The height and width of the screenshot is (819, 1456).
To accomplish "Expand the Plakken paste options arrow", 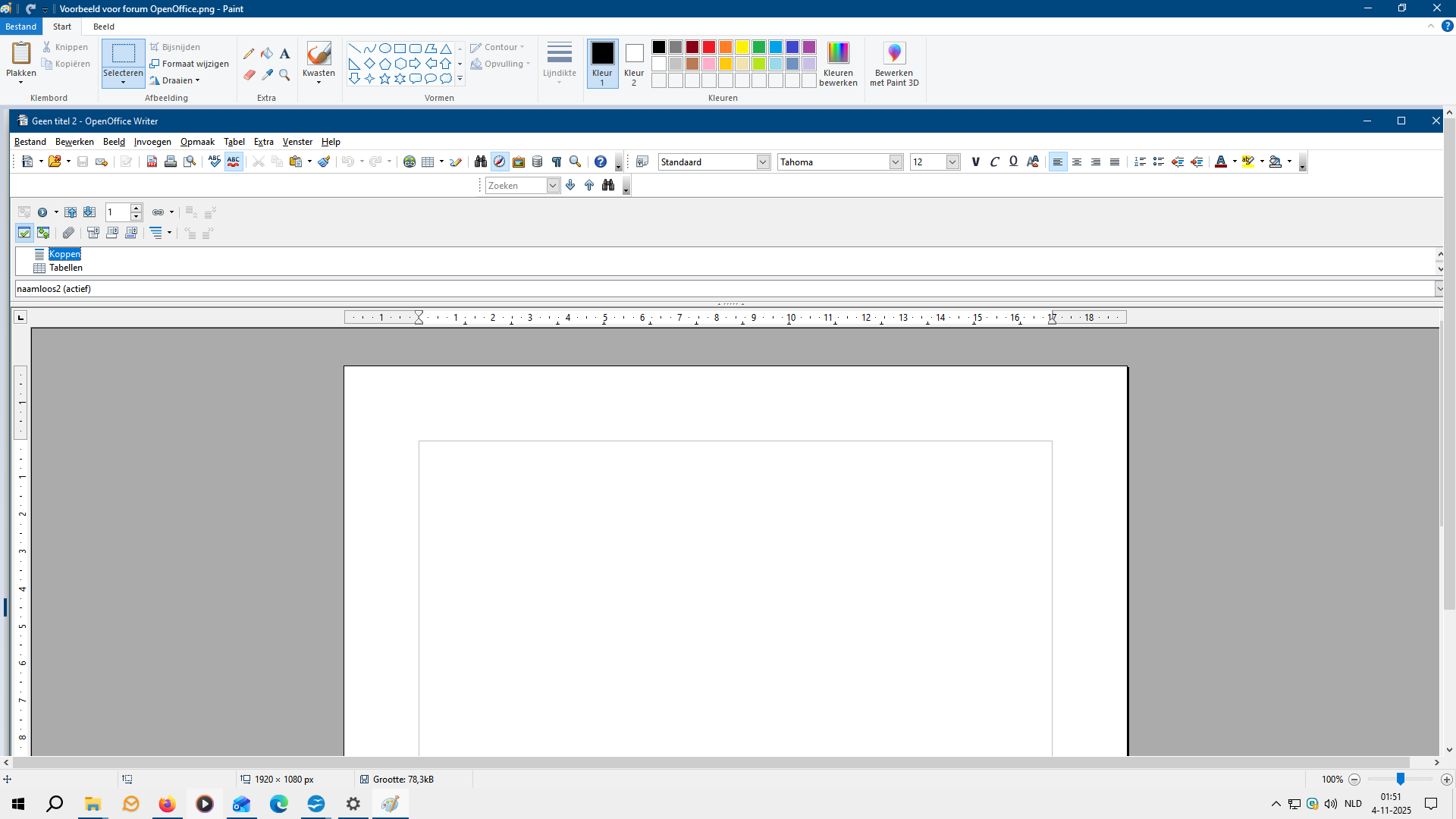I will 20,82.
